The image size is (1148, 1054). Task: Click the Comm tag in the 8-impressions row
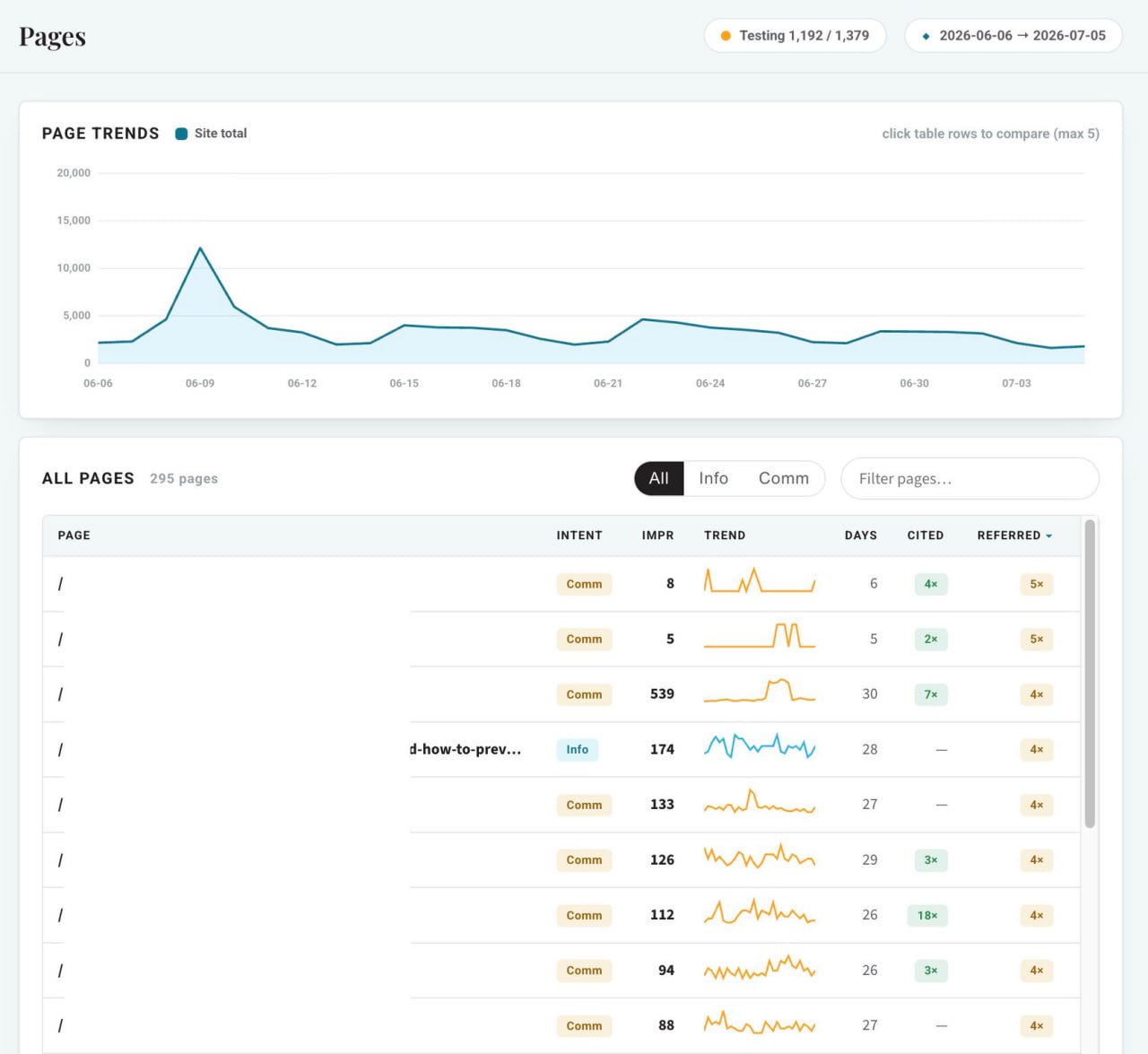click(584, 584)
